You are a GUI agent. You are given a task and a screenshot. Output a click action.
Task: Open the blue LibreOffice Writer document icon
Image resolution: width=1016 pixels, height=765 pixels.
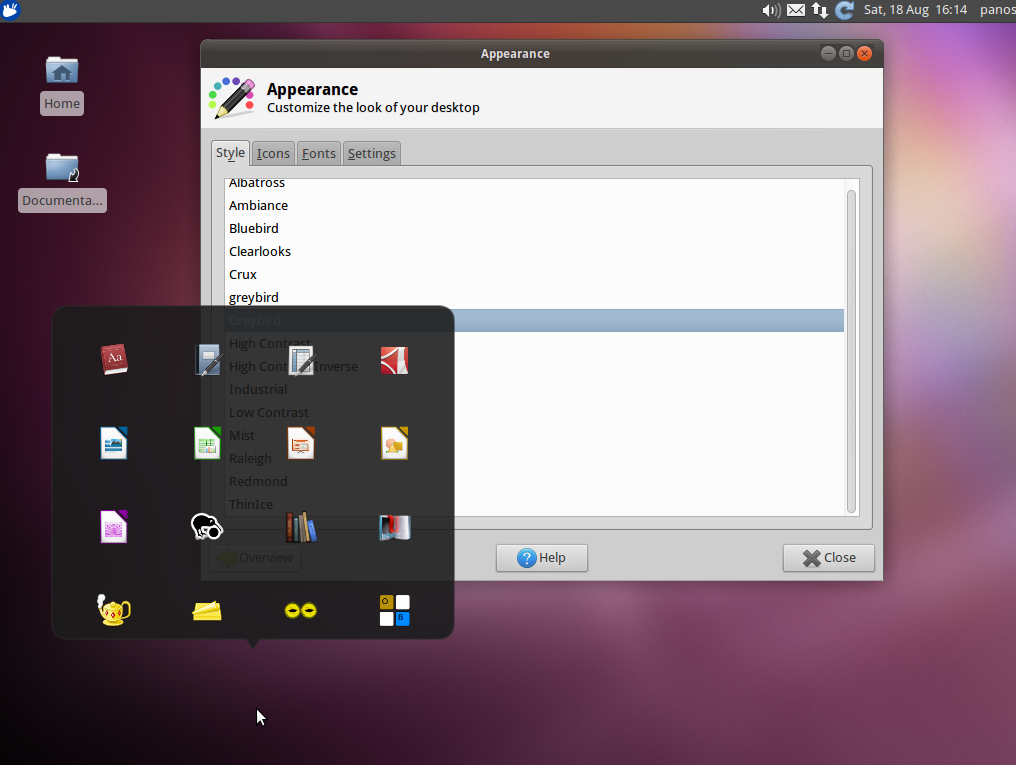pyautogui.click(x=114, y=444)
